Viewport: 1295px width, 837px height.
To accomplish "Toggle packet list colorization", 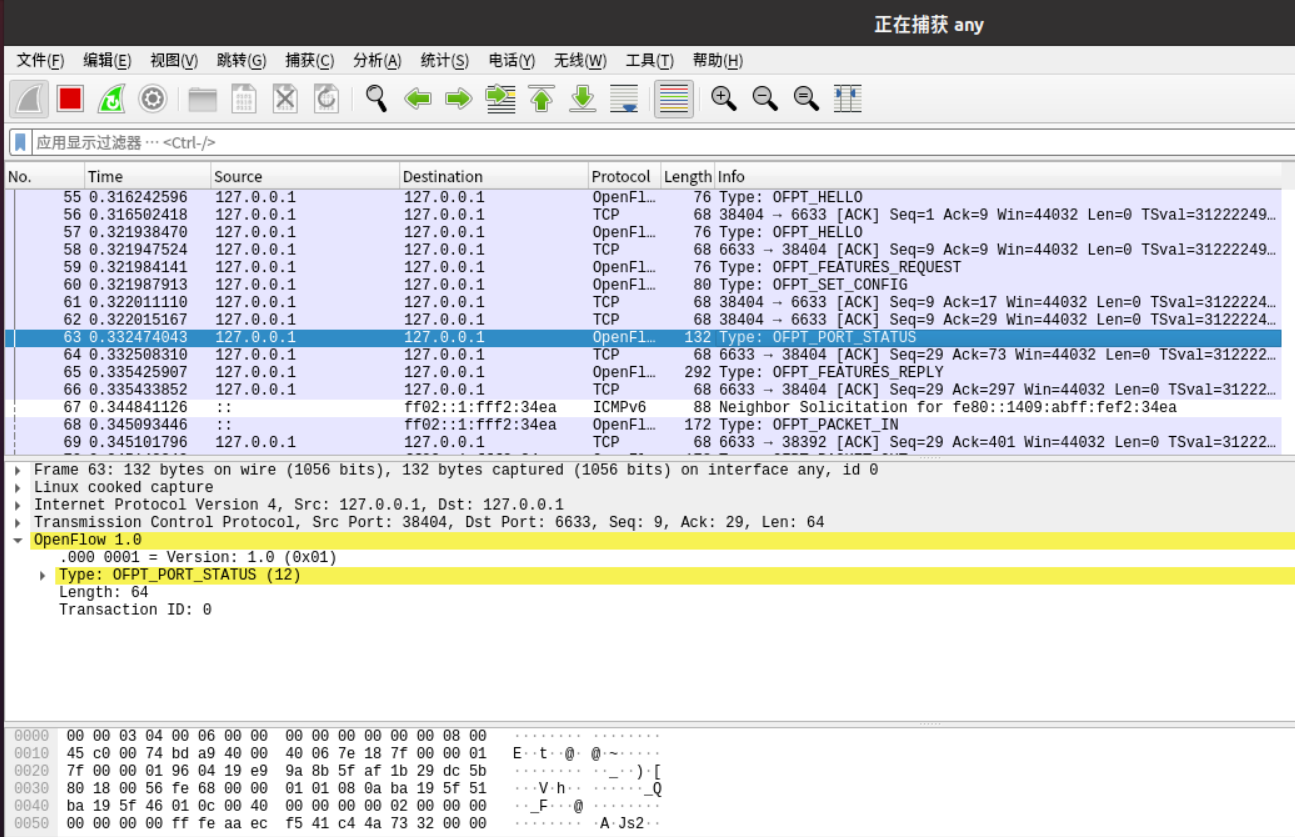I will (x=674, y=98).
